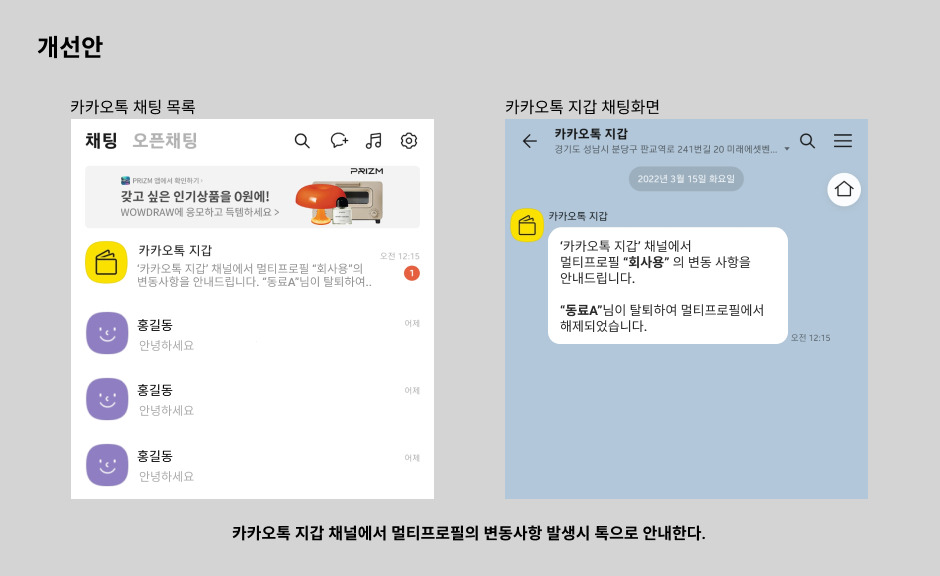
Task: Open the hamburger menu in chat screen
Action: click(x=843, y=141)
